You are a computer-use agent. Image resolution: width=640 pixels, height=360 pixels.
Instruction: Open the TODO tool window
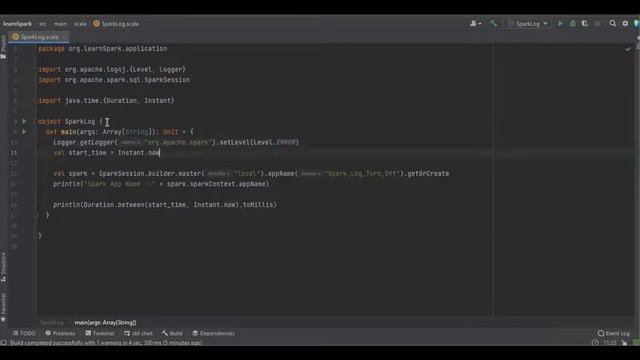(x=24, y=333)
